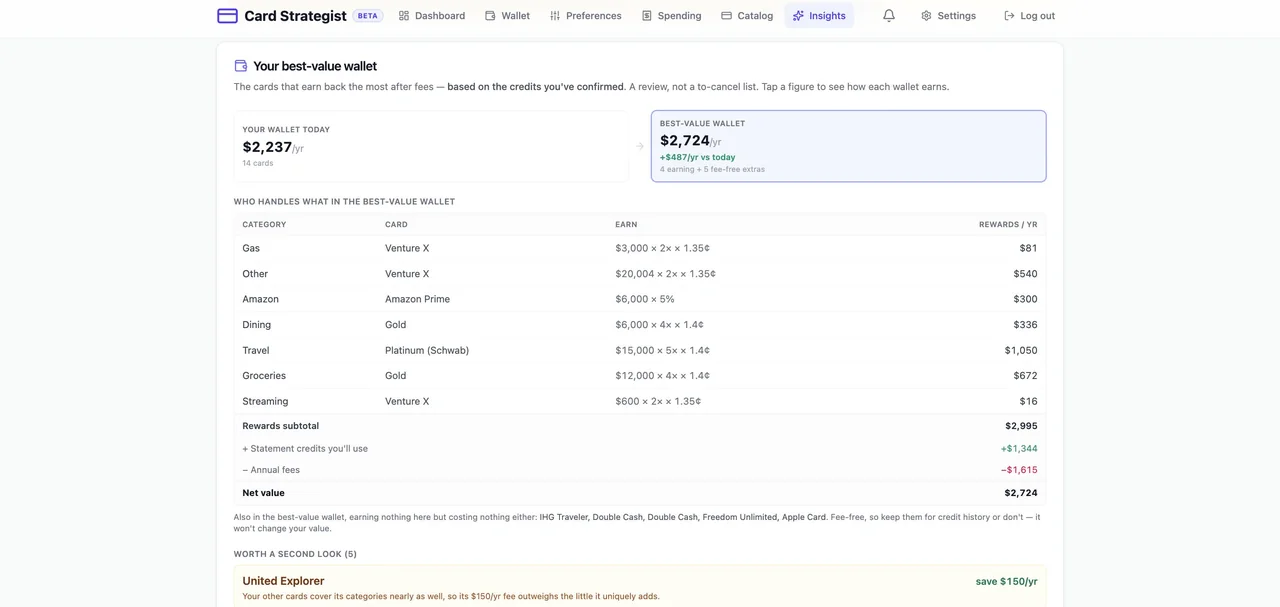The width and height of the screenshot is (1280, 607).
Task: Click the "$6,000 × 5%" Amazon earn formula
Action: click(645, 299)
